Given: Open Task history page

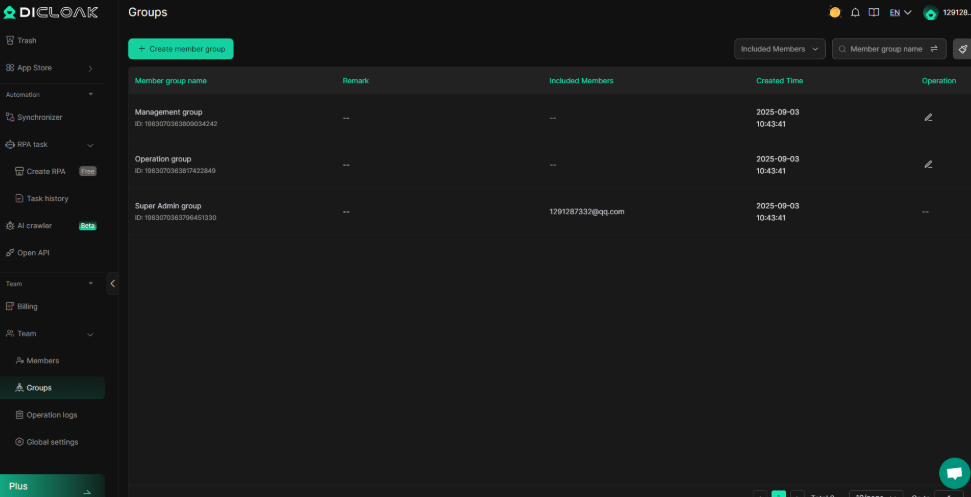Looking at the screenshot, I should [47, 199].
